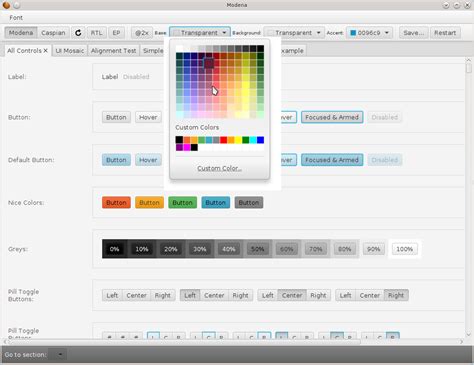Open the Base color Transparent dropdown

(x=200, y=33)
